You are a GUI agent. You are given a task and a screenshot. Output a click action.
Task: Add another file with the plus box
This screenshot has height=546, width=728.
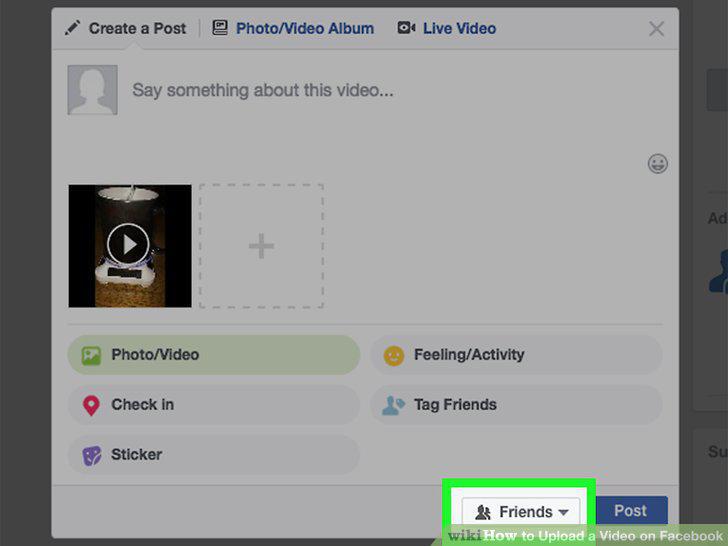pyautogui.click(x=261, y=246)
